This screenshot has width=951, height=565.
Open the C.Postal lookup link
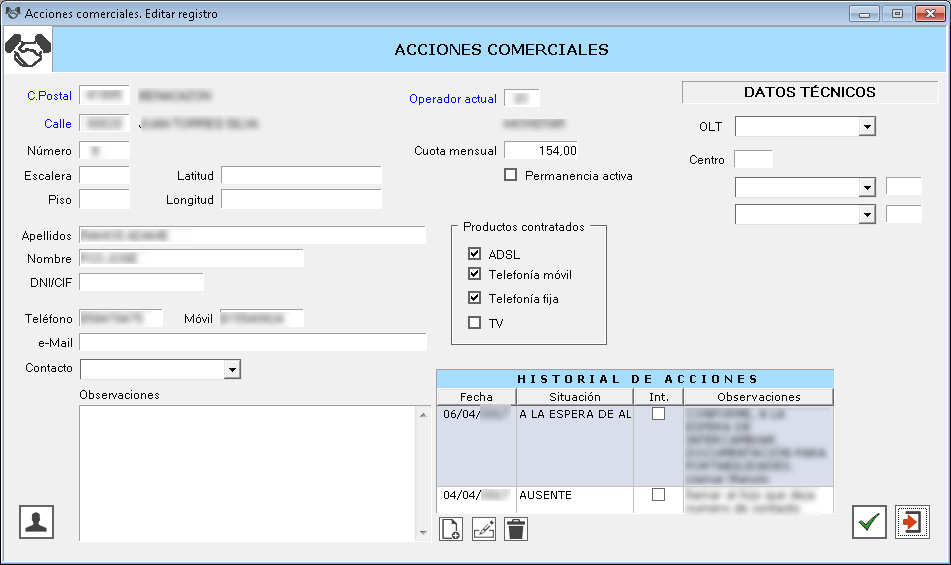pos(50,96)
